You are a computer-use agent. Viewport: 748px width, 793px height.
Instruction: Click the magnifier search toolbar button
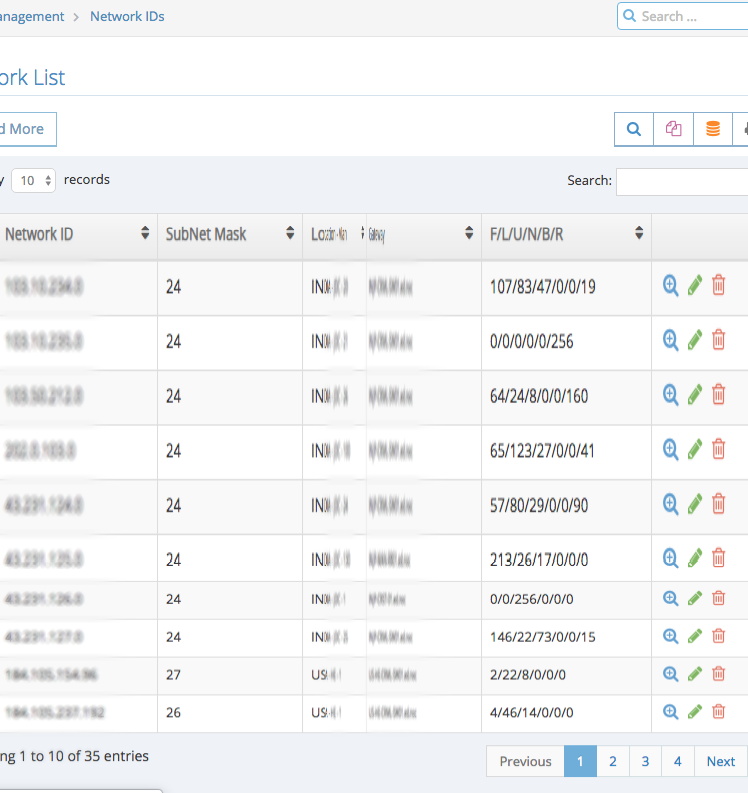[634, 129]
